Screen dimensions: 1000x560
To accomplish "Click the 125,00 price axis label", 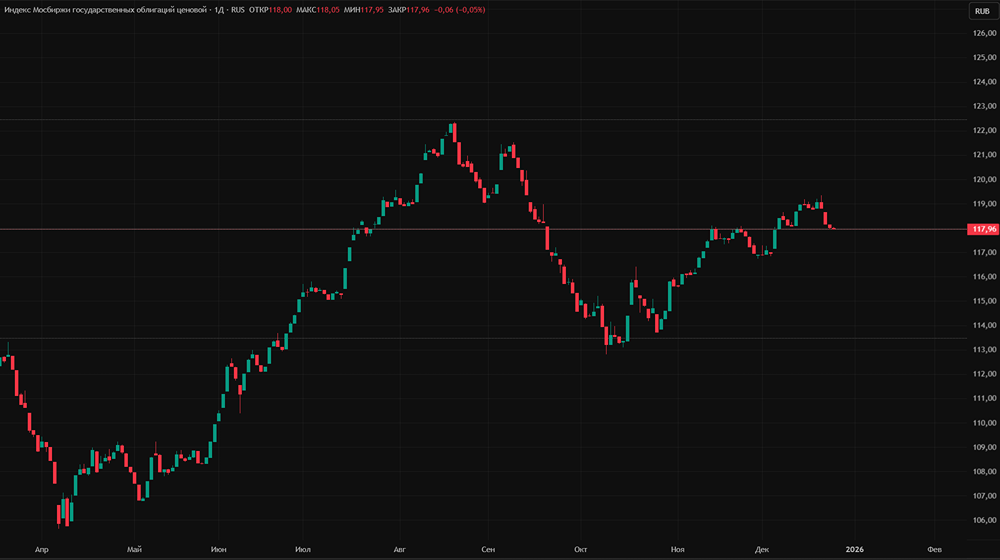I will click(x=985, y=57).
